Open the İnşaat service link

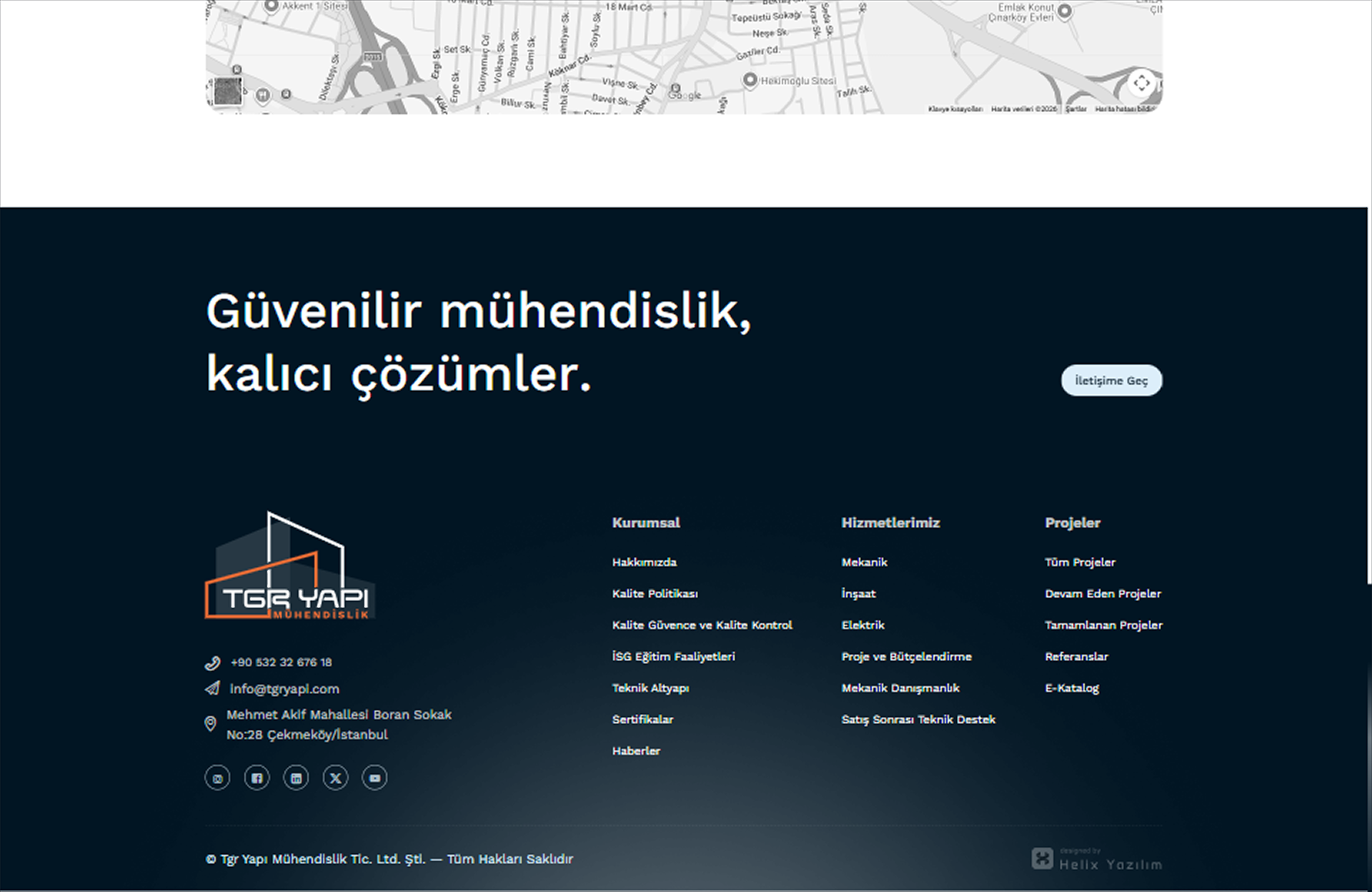point(858,593)
